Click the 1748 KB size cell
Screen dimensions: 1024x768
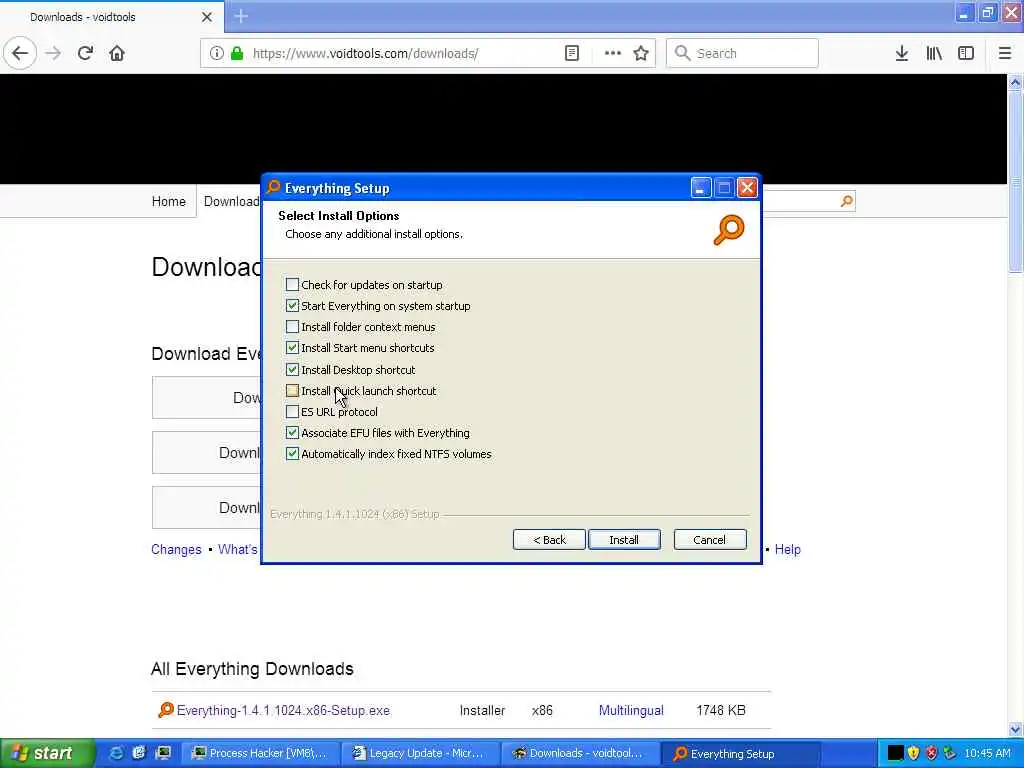coord(720,711)
